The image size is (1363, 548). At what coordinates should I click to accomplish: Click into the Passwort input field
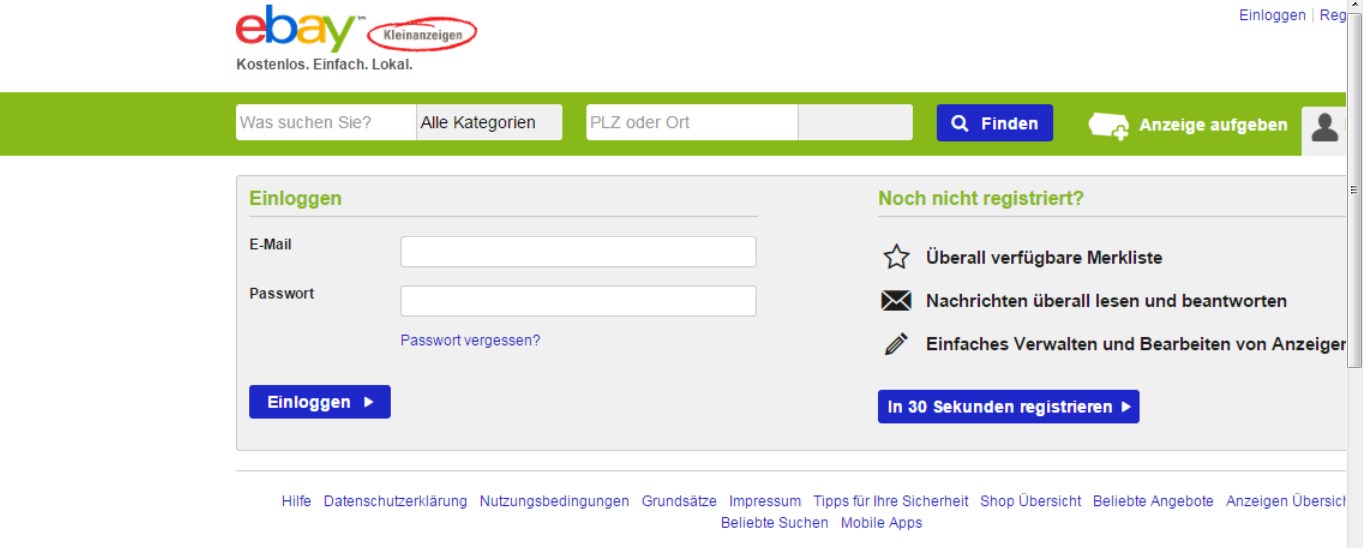578,301
